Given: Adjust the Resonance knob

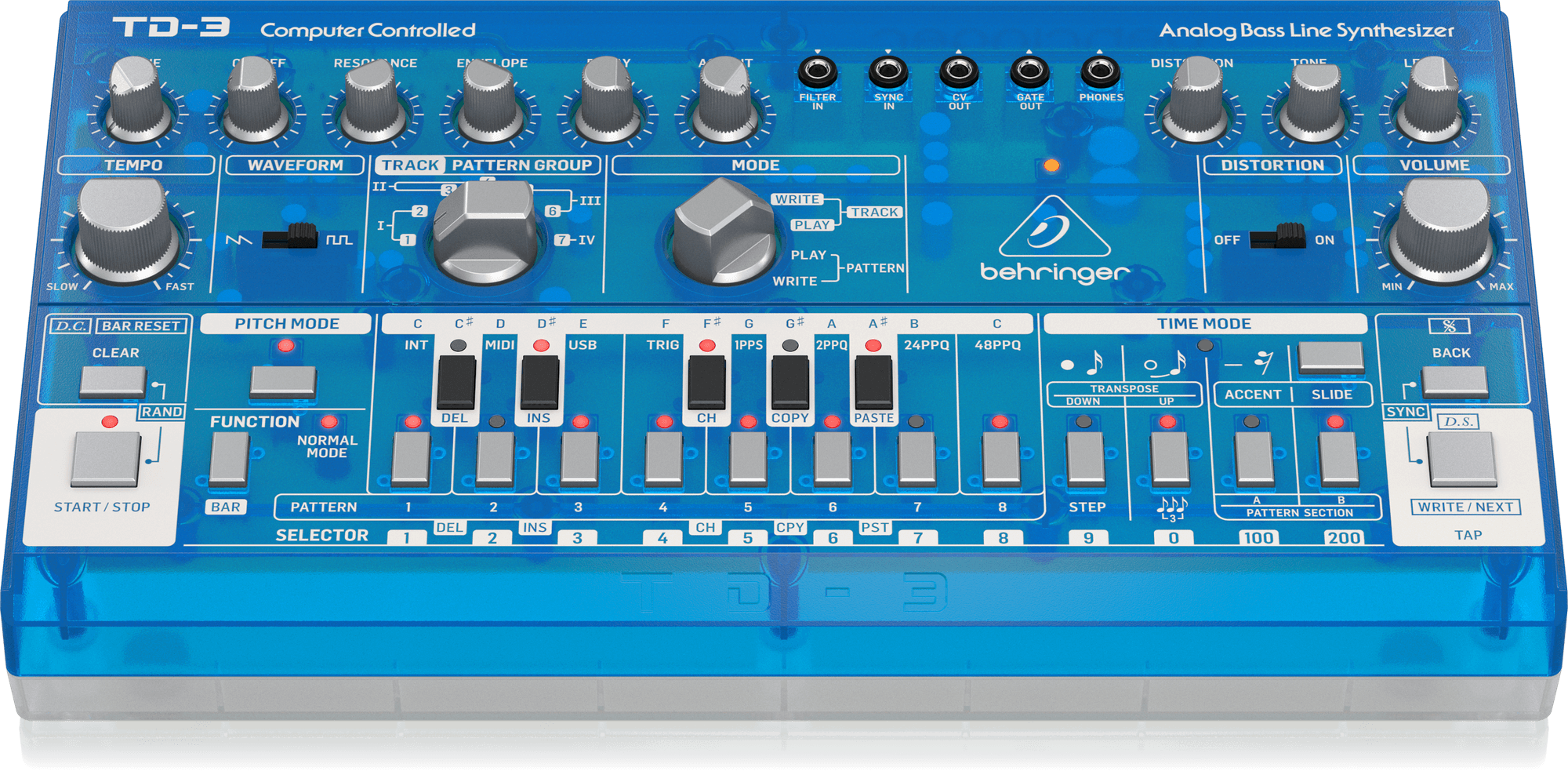Looking at the screenshot, I should (x=372, y=100).
